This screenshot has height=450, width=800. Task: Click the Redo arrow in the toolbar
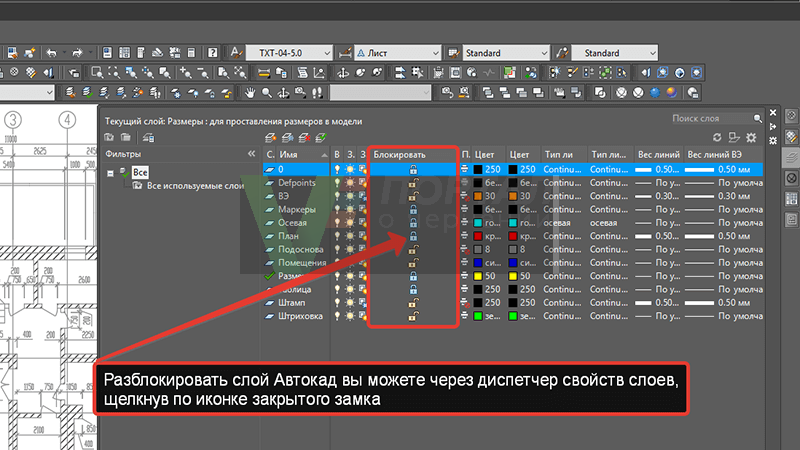[78, 53]
